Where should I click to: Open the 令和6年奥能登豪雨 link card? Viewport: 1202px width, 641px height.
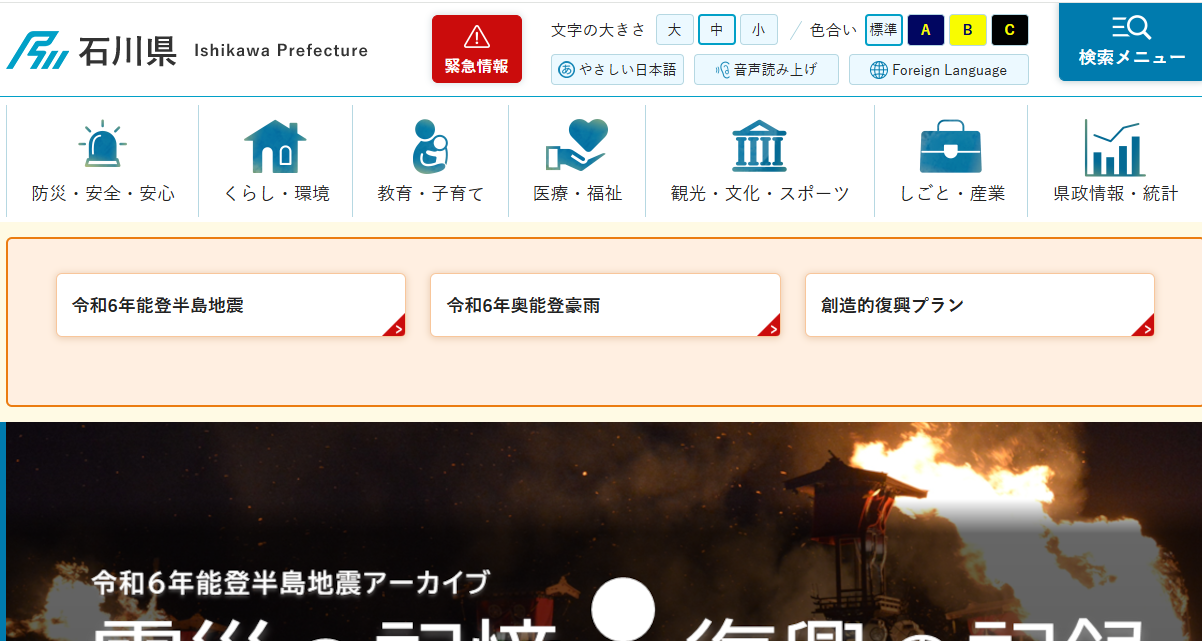point(605,305)
